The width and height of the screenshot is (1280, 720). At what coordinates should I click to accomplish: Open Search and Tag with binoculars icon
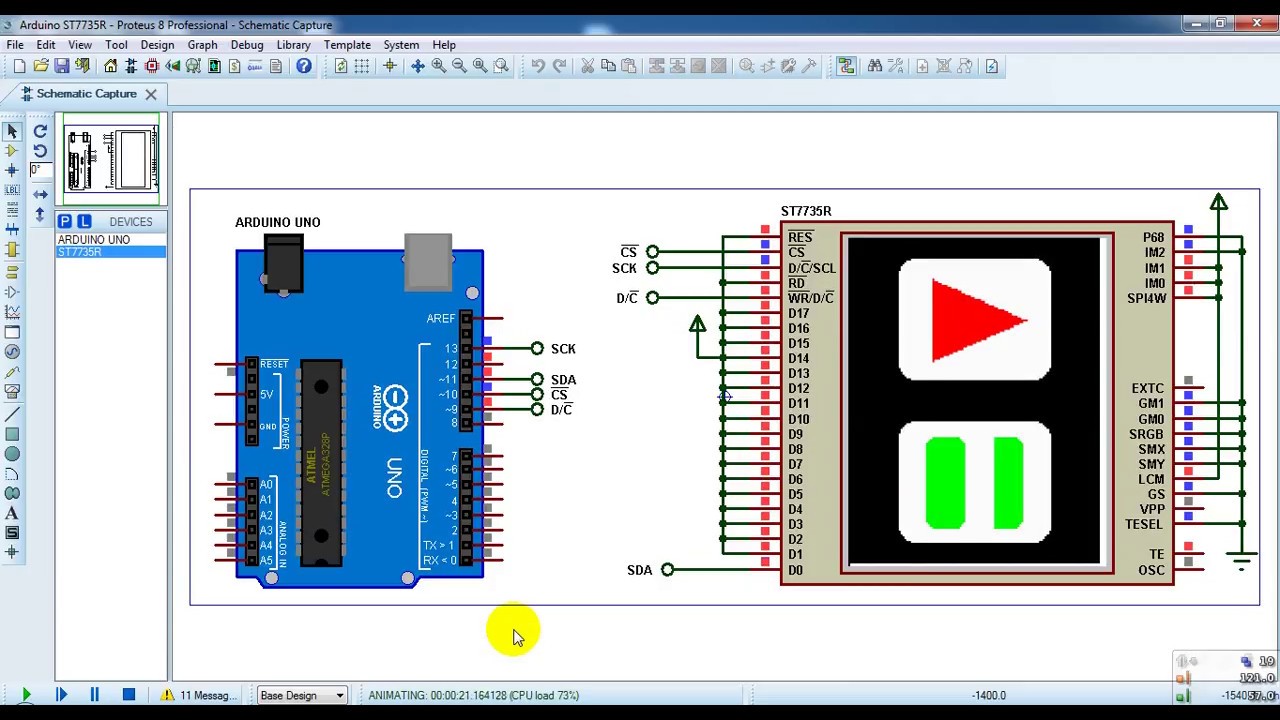(875, 66)
